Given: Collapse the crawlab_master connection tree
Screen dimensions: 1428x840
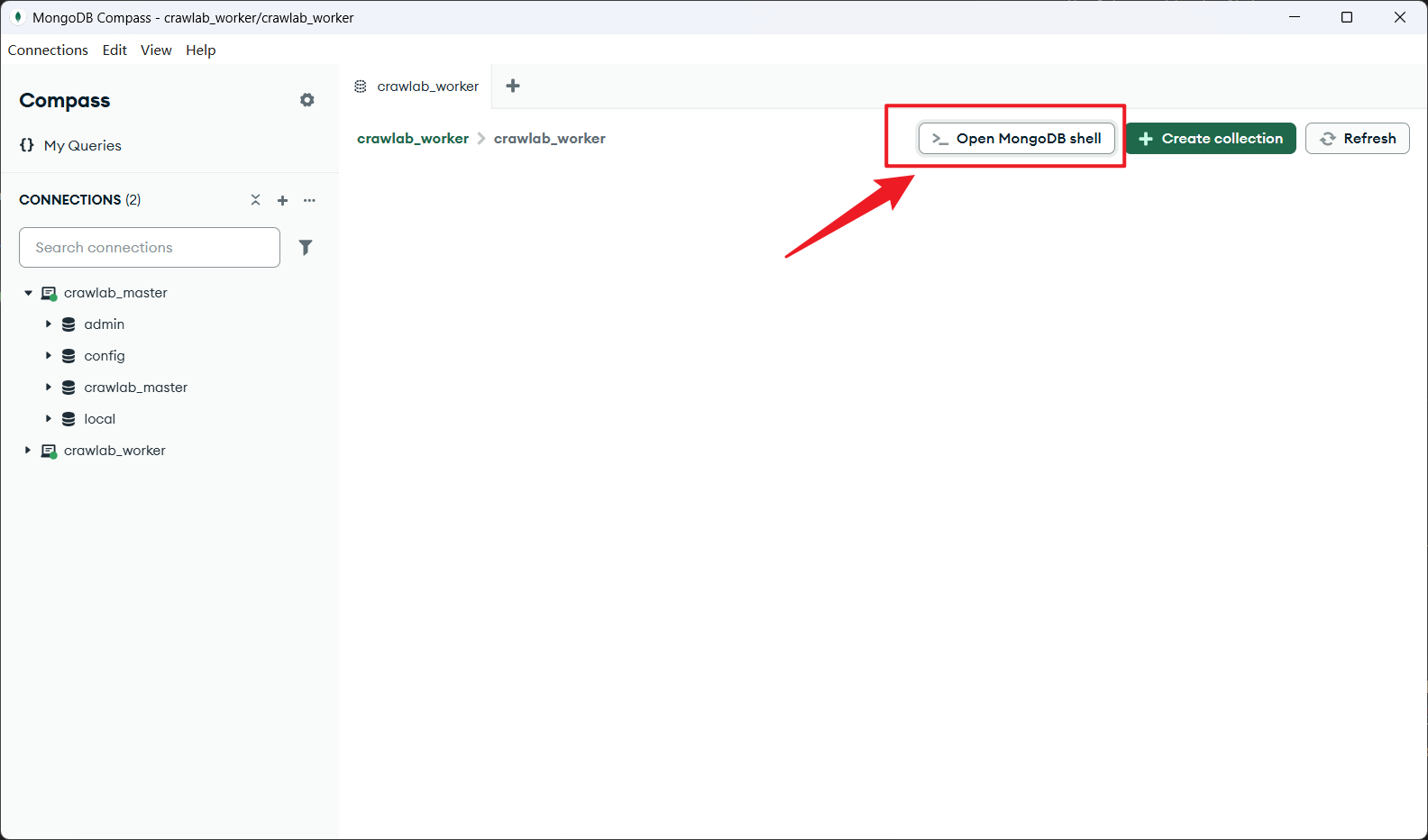Looking at the screenshot, I should click(x=28, y=293).
